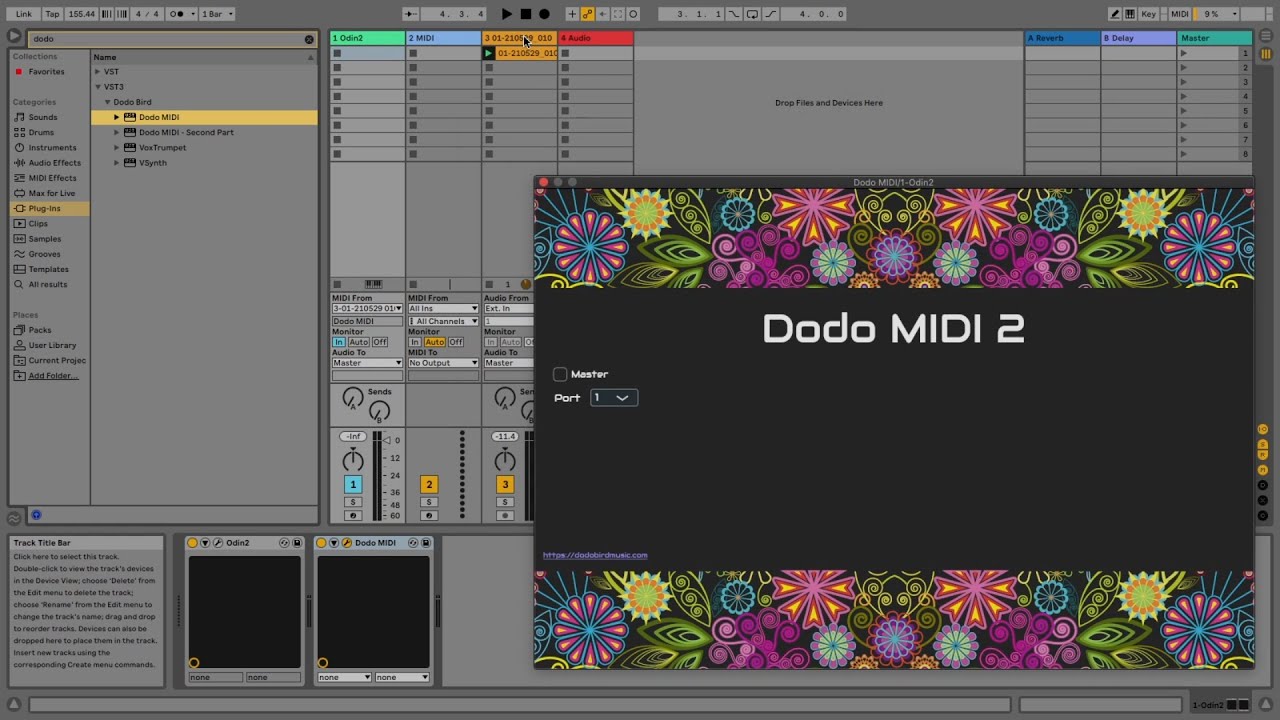
Task: Toggle Draw Mode pencil icon
Action: (x=1115, y=14)
